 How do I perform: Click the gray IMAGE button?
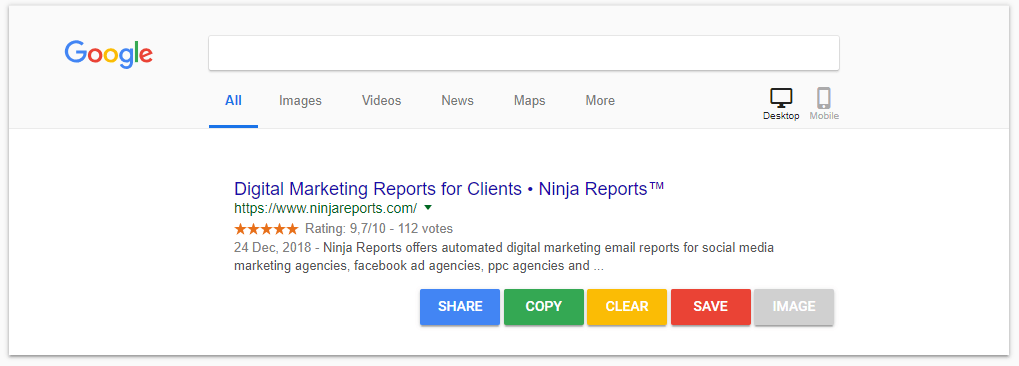tap(794, 307)
